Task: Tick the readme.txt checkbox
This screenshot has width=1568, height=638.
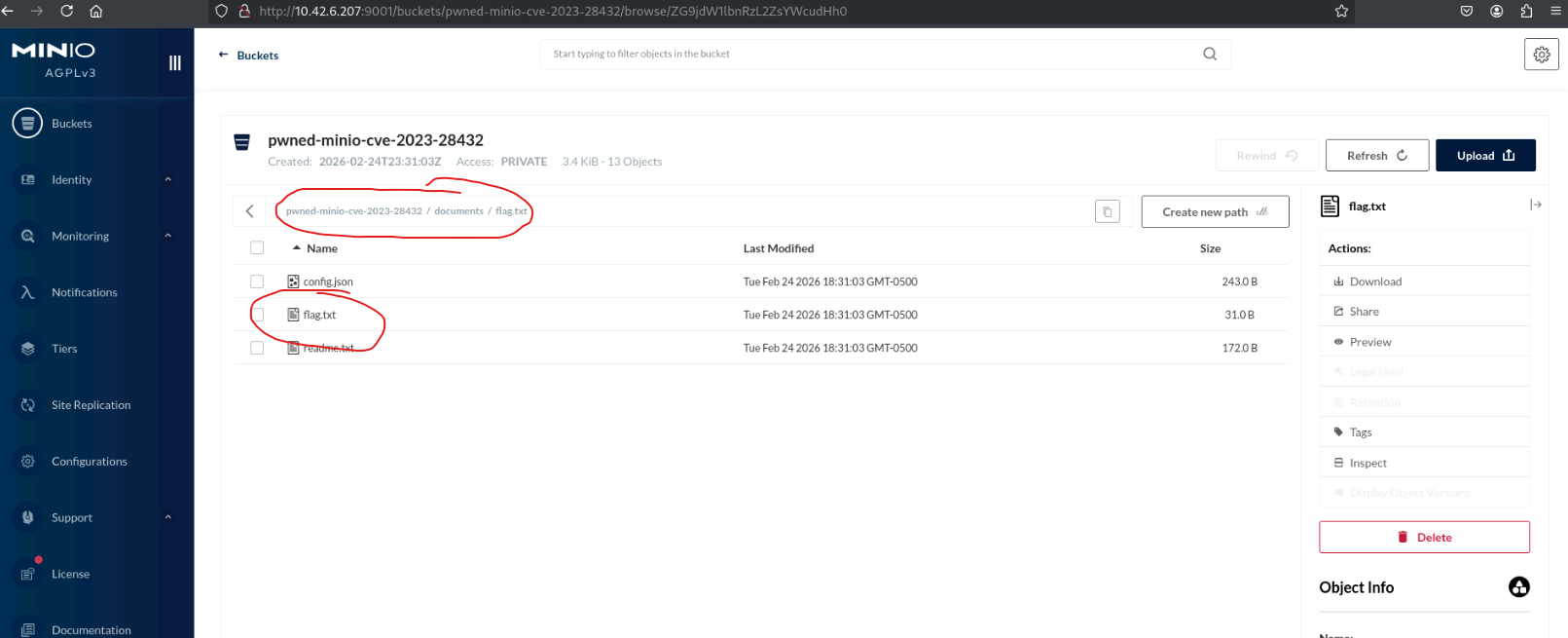Action: (257, 348)
